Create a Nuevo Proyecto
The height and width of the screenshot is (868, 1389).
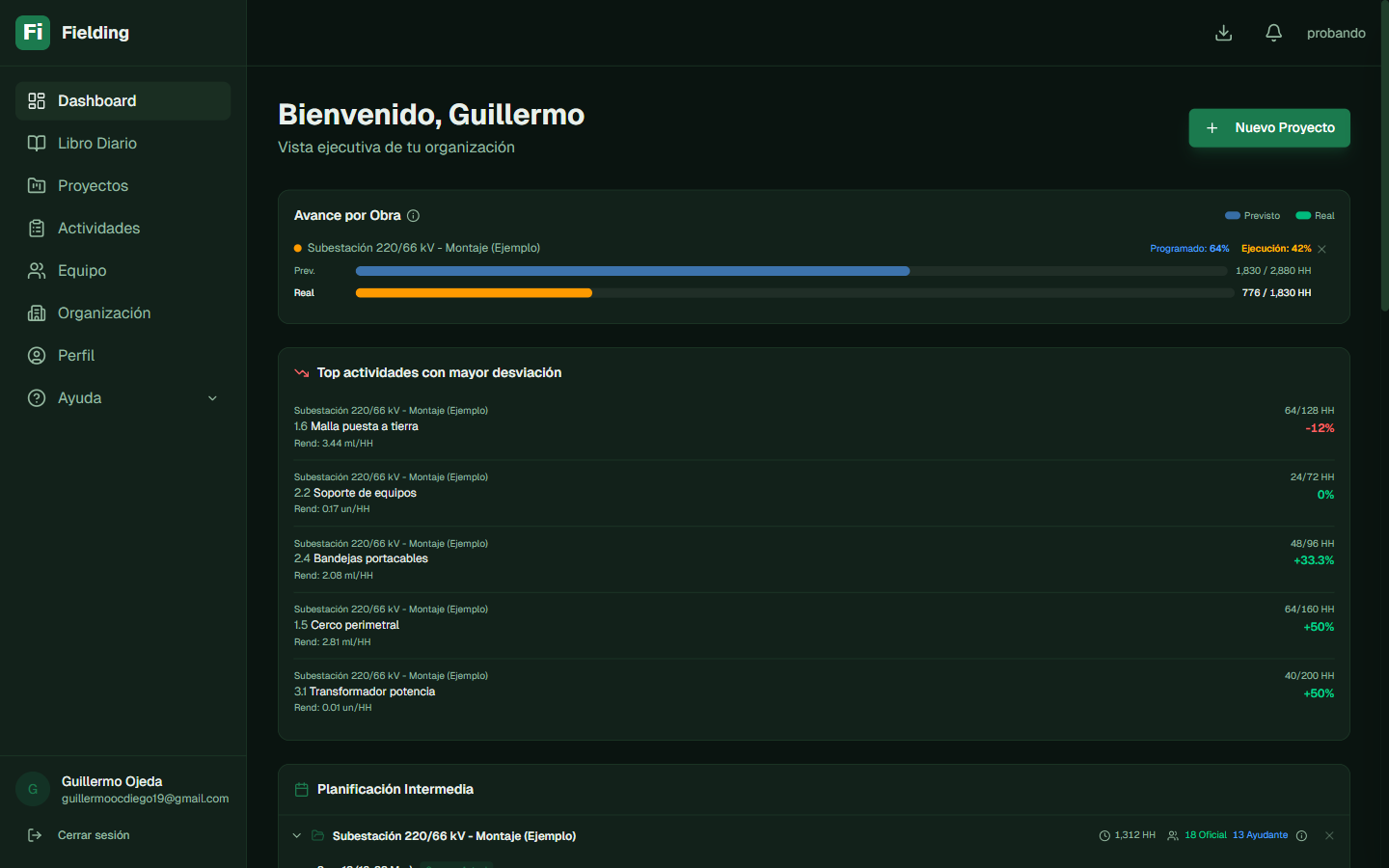click(x=1268, y=128)
